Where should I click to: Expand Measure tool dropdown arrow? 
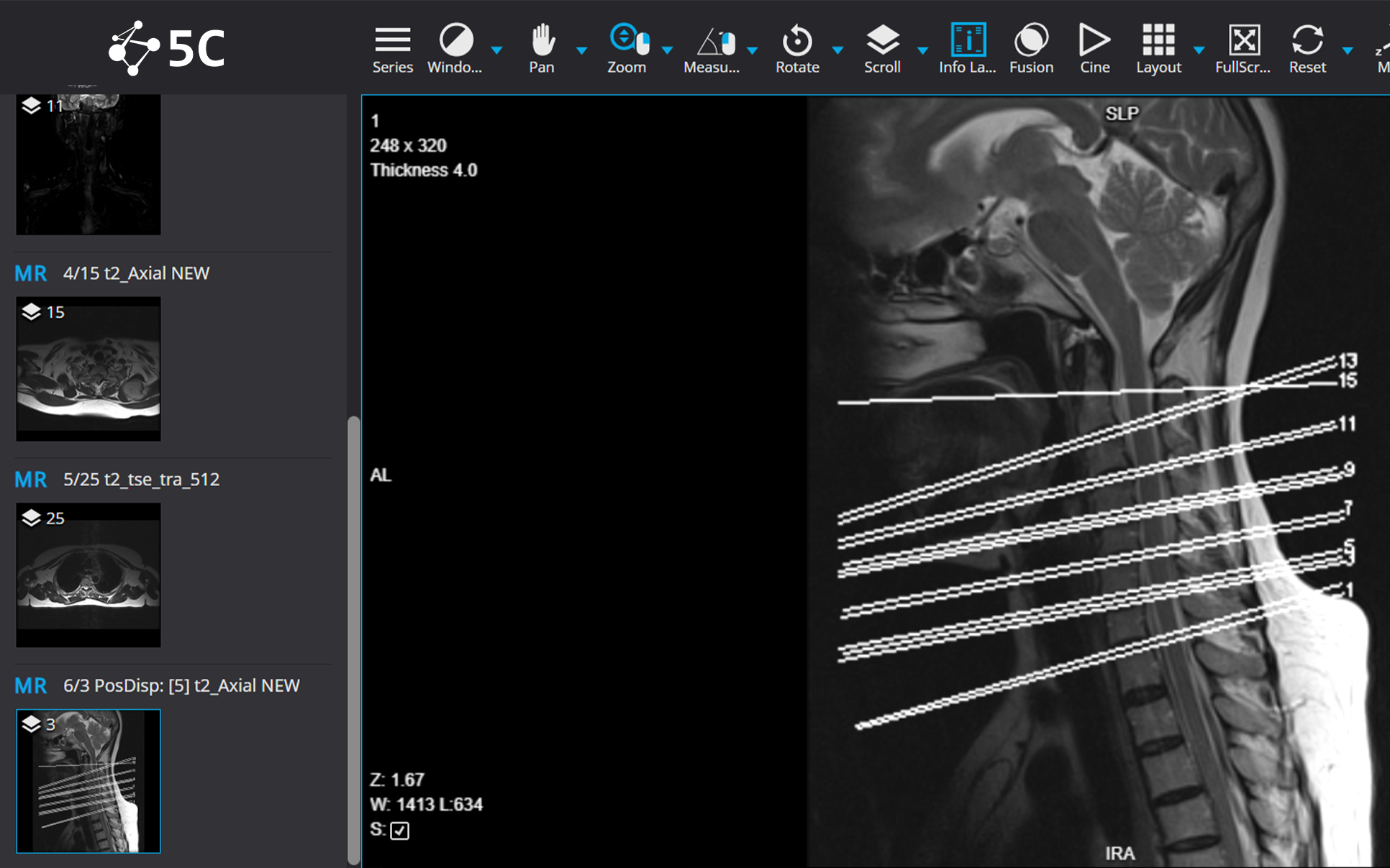752,50
